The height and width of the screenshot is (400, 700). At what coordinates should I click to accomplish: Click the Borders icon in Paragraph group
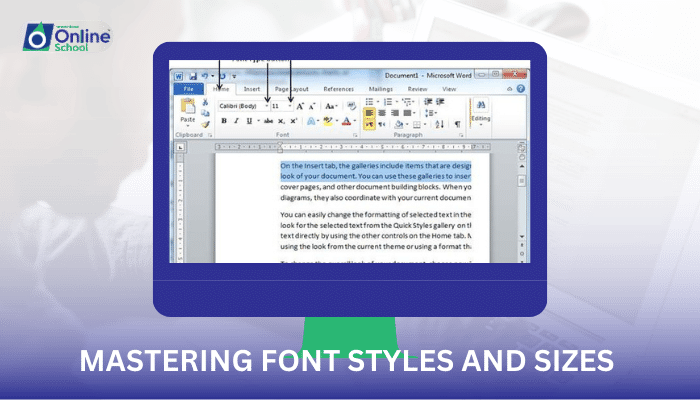pos(417,125)
